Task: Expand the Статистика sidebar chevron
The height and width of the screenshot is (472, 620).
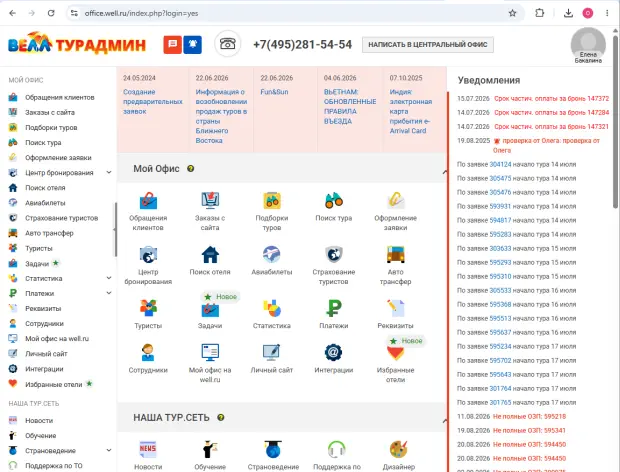Action: 109,278
